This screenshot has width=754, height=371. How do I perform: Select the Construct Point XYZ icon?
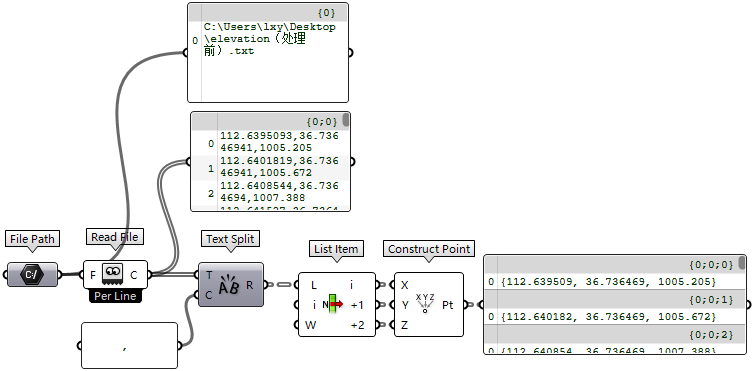click(x=425, y=304)
